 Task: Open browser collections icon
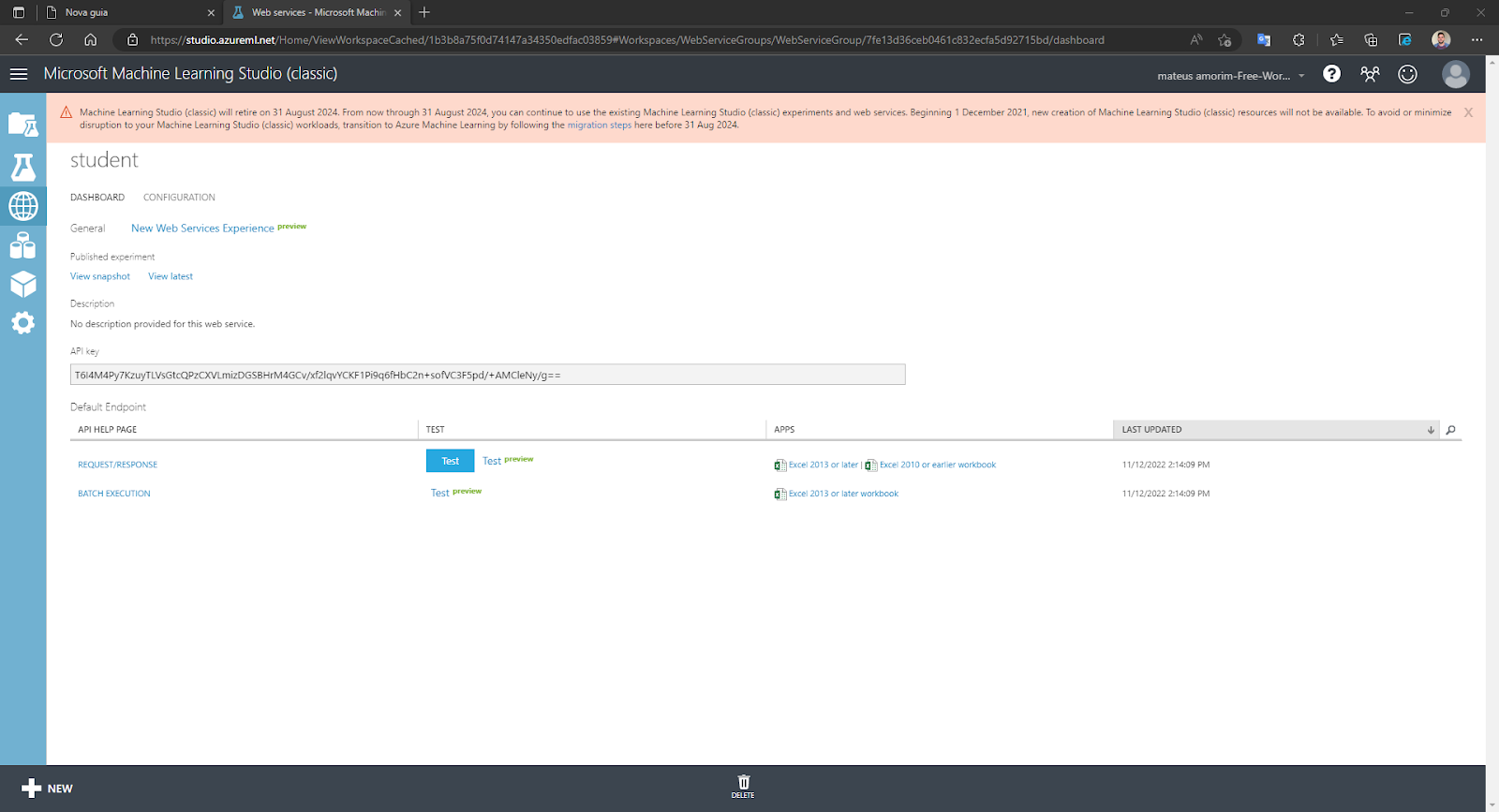pos(1371,39)
